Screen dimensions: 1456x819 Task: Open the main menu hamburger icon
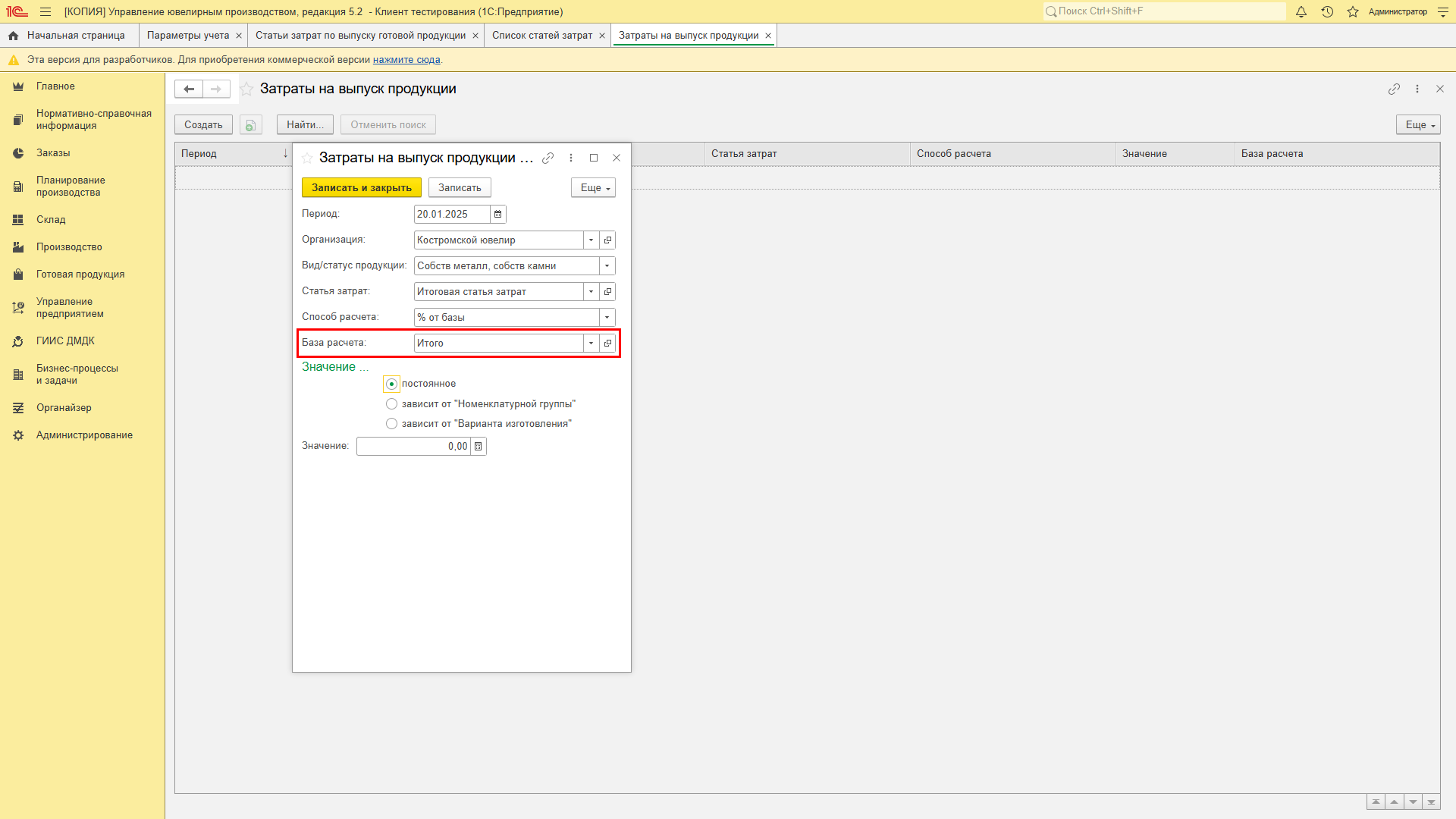(45, 11)
